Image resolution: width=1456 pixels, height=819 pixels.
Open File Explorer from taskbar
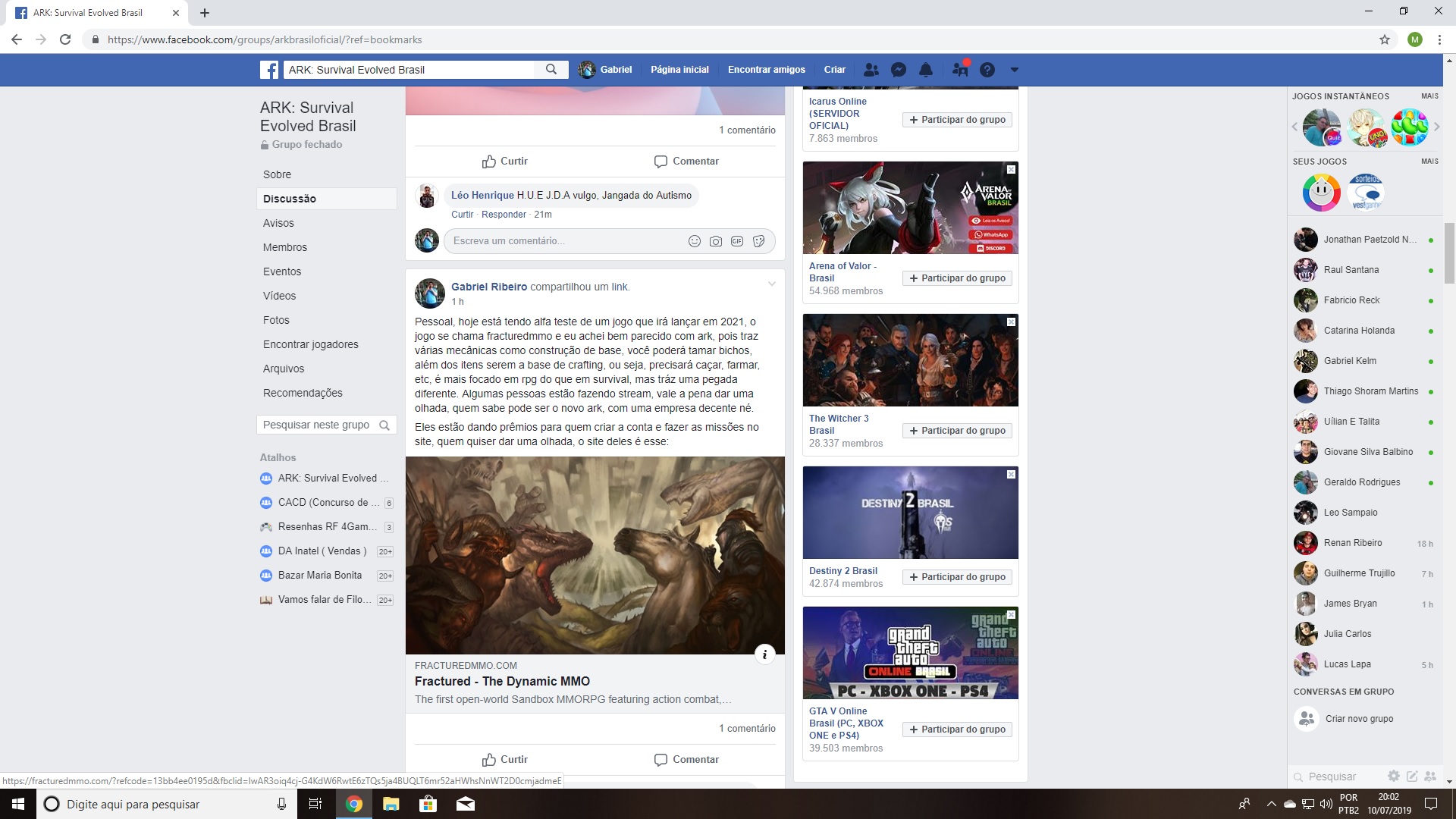(391, 804)
